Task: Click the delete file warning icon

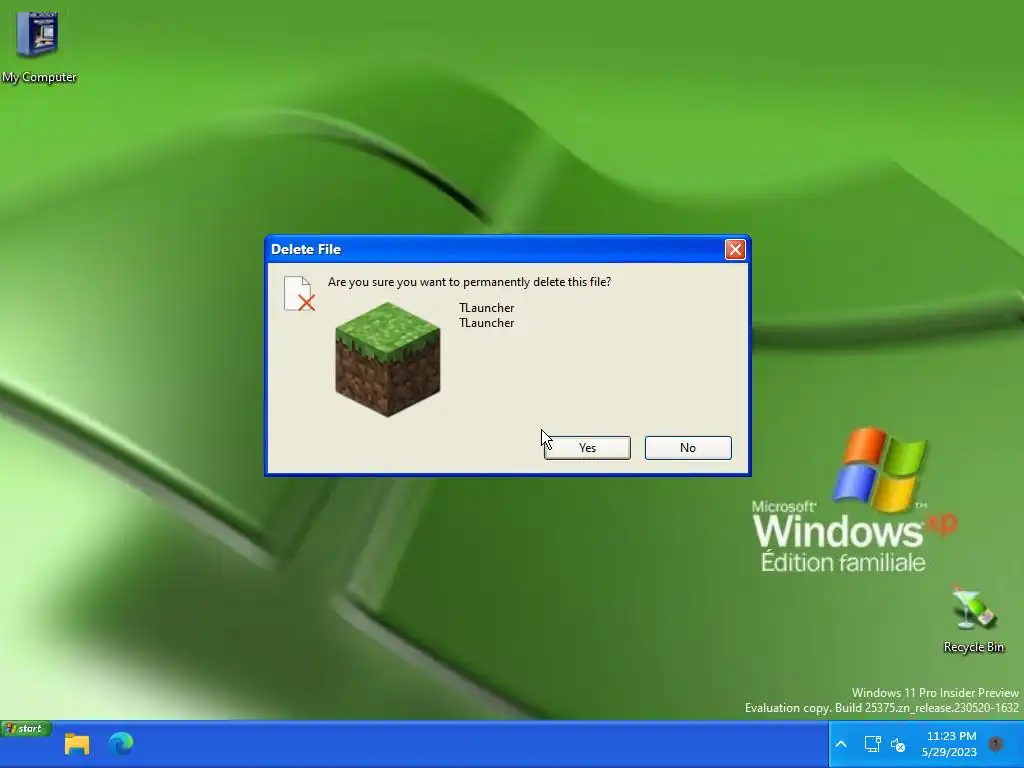Action: [x=299, y=294]
